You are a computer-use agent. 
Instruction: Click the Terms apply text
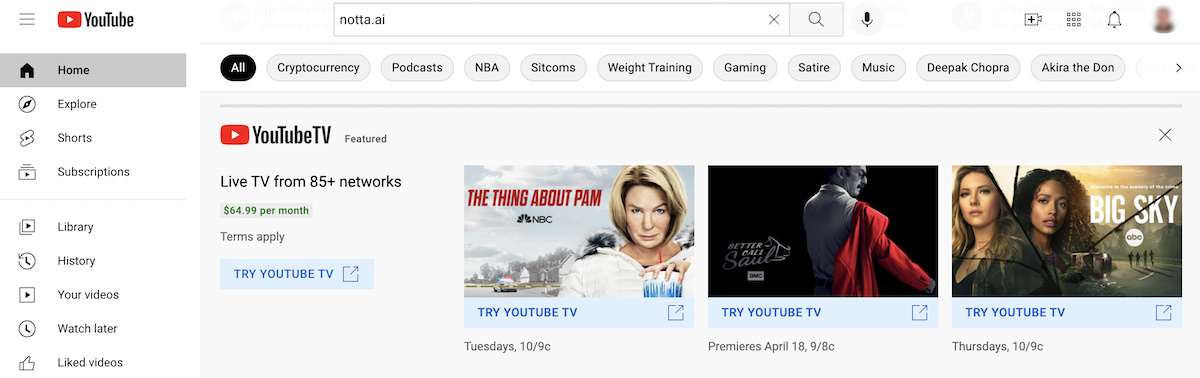click(x=252, y=237)
